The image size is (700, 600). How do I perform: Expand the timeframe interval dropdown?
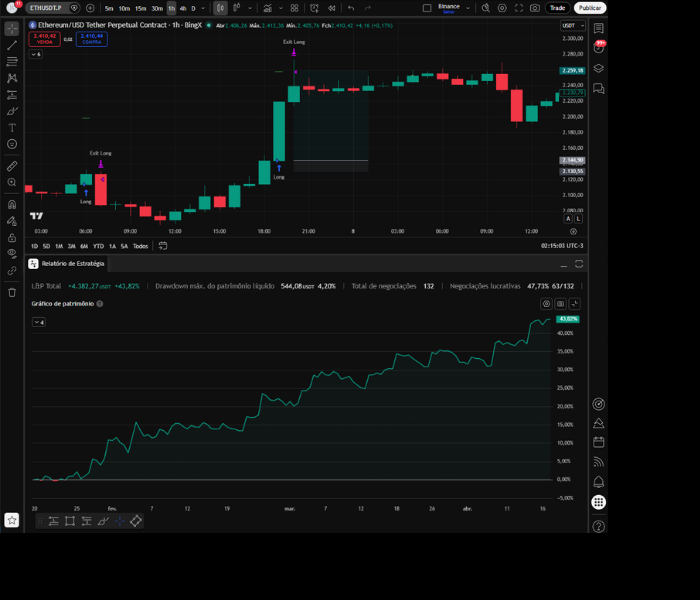click(x=203, y=8)
